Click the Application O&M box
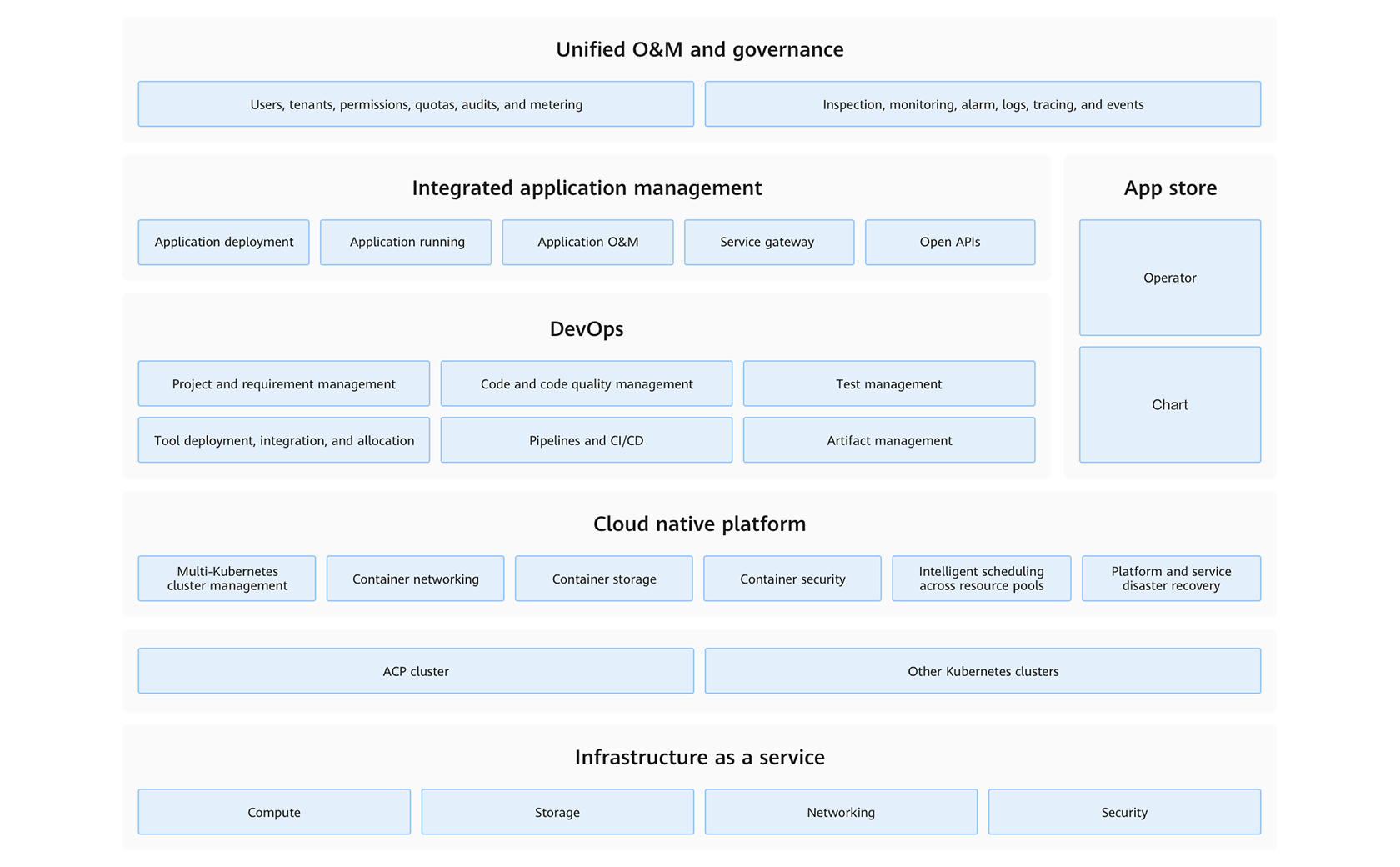Viewport: 1400px width, 867px height. [587, 243]
